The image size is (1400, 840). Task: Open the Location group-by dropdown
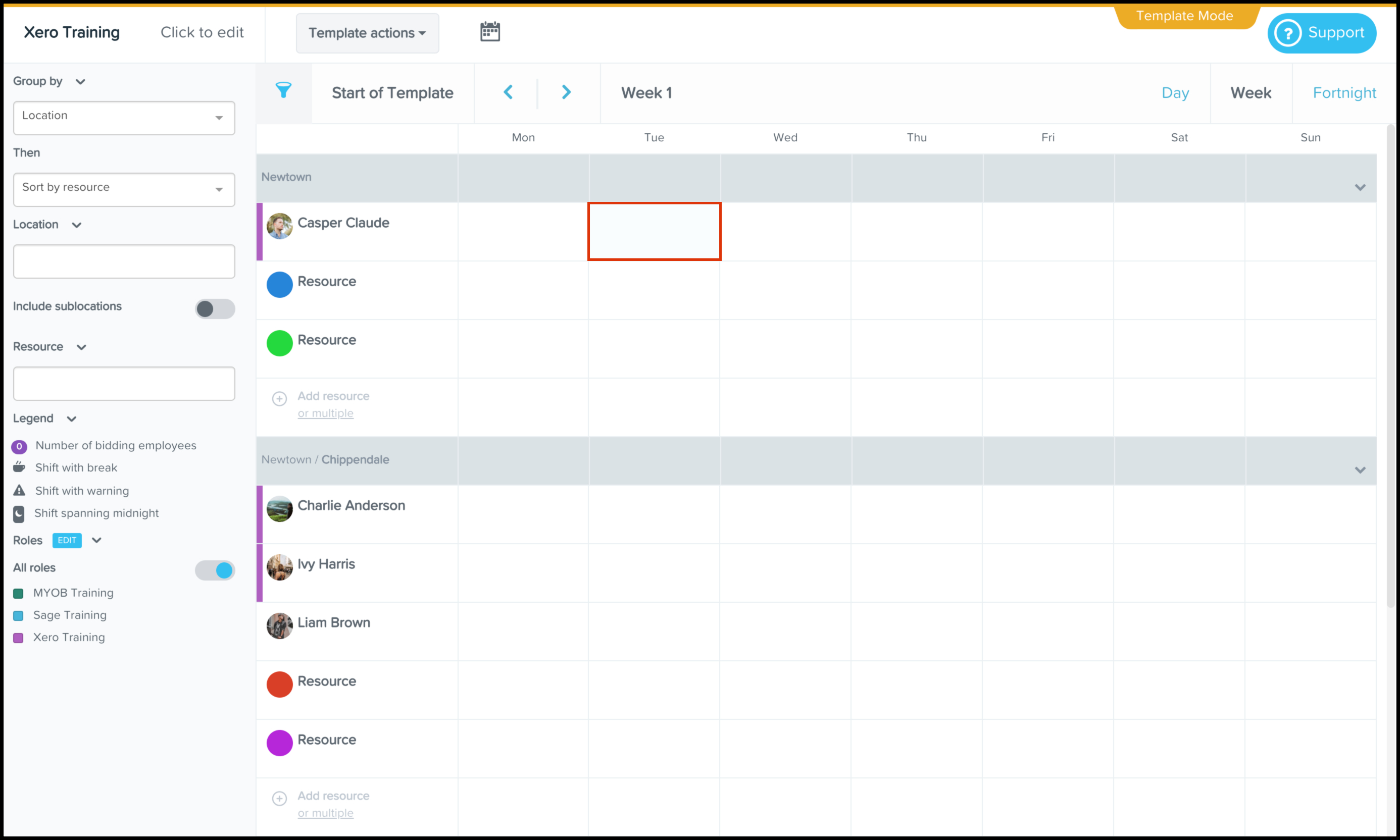point(123,118)
